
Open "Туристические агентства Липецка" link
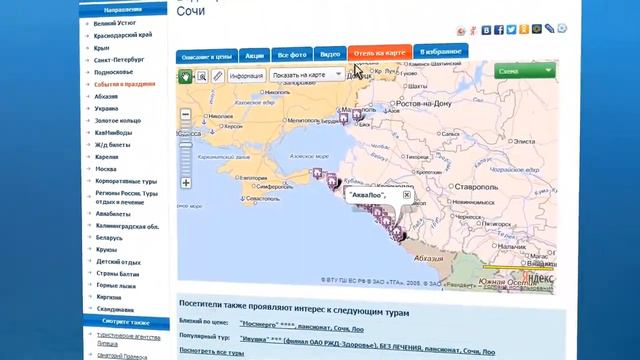[129, 340]
